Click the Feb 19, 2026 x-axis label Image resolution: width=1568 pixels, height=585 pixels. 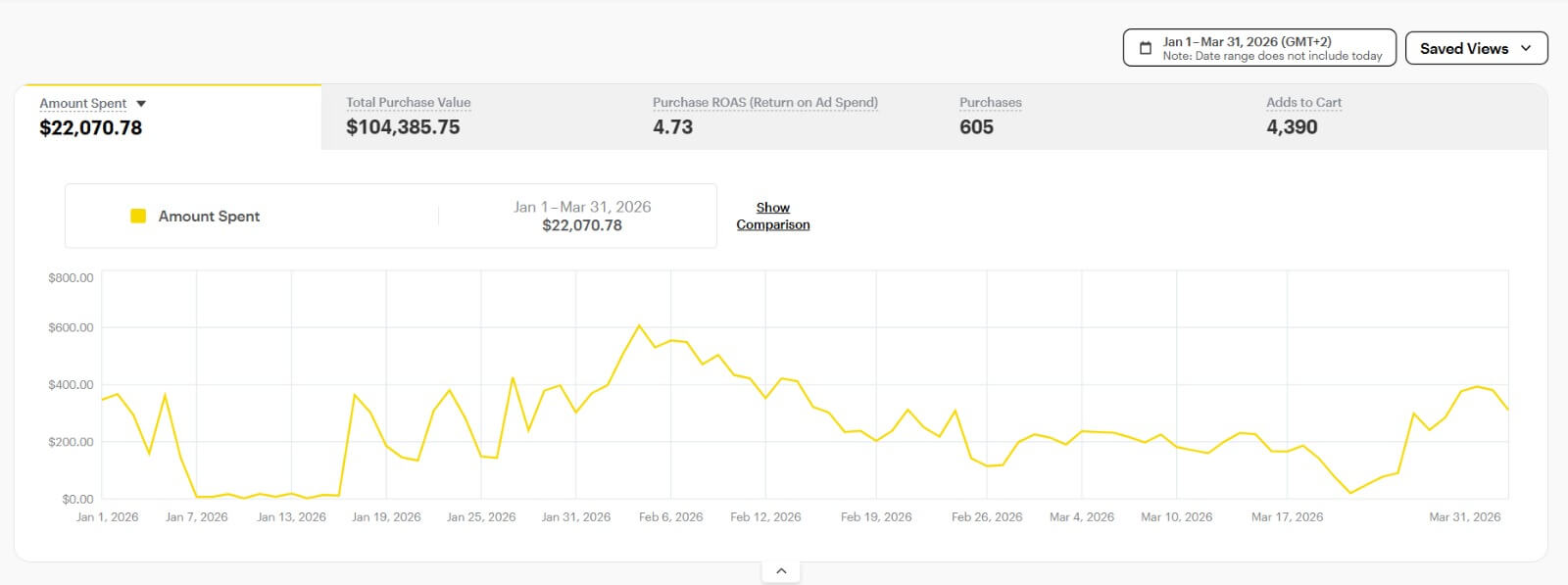(x=876, y=516)
